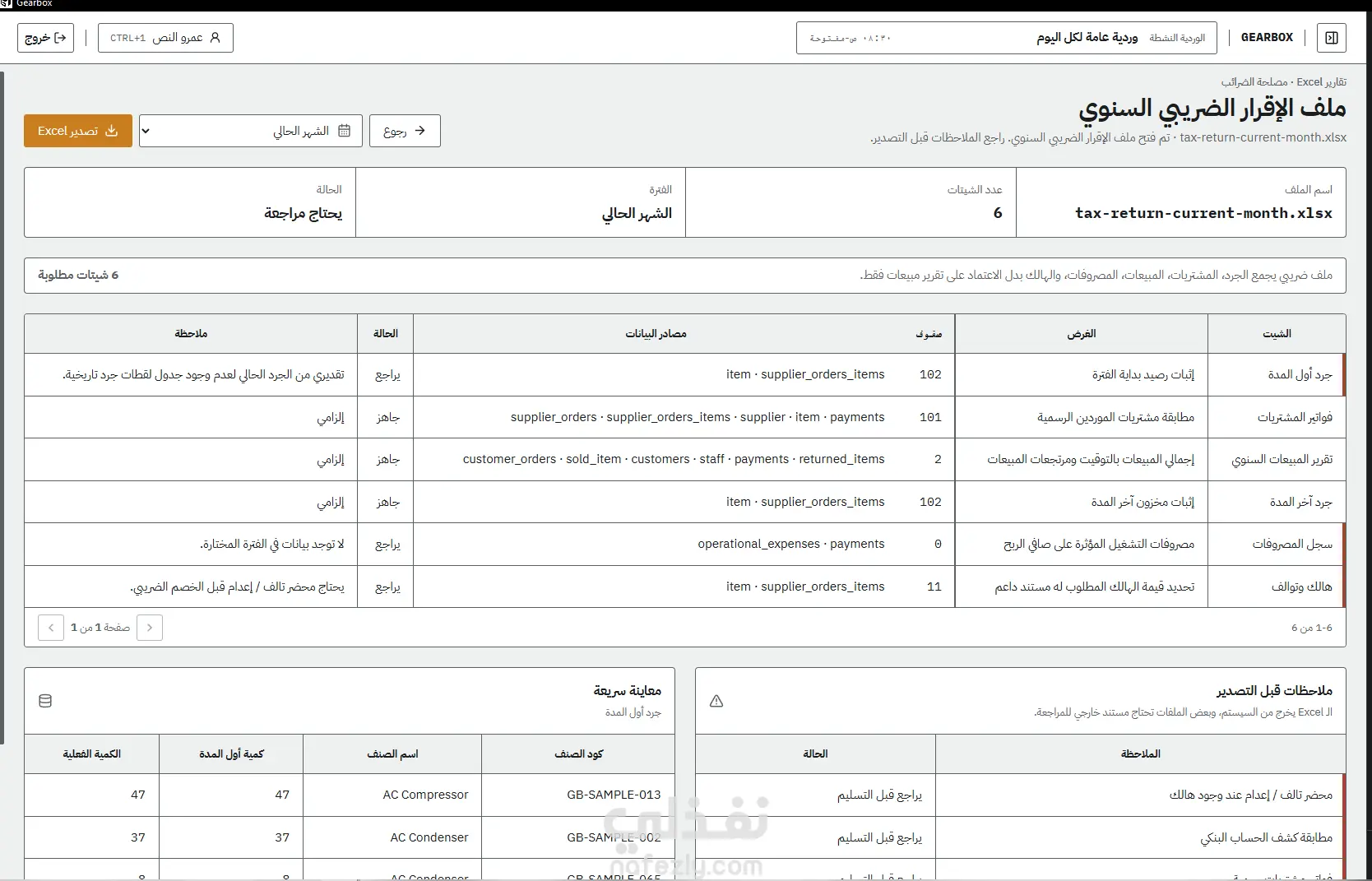The width and height of the screenshot is (1372, 881).
Task: Click the 6 شيتات مطلوبة label
Action: click(x=78, y=276)
